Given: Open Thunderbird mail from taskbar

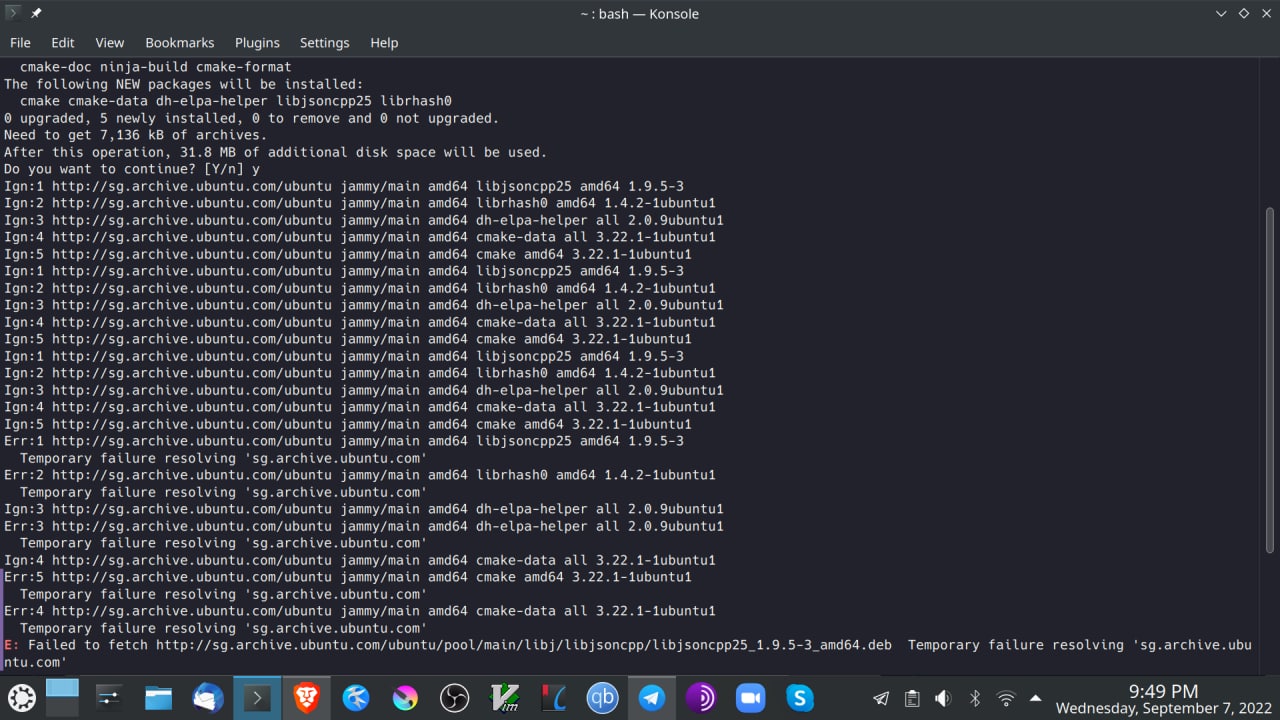Looking at the screenshot, I should coord(208,697).
